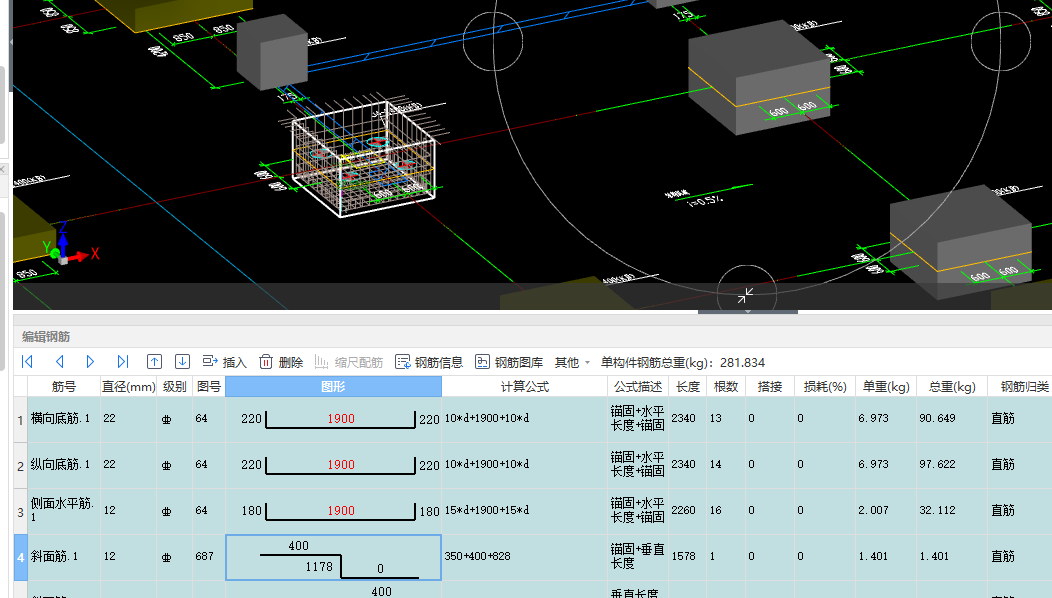Screen dimensions: 1052x598
Task: Click 侧面水平筋.1 name cell
Action: click(64, 511)
